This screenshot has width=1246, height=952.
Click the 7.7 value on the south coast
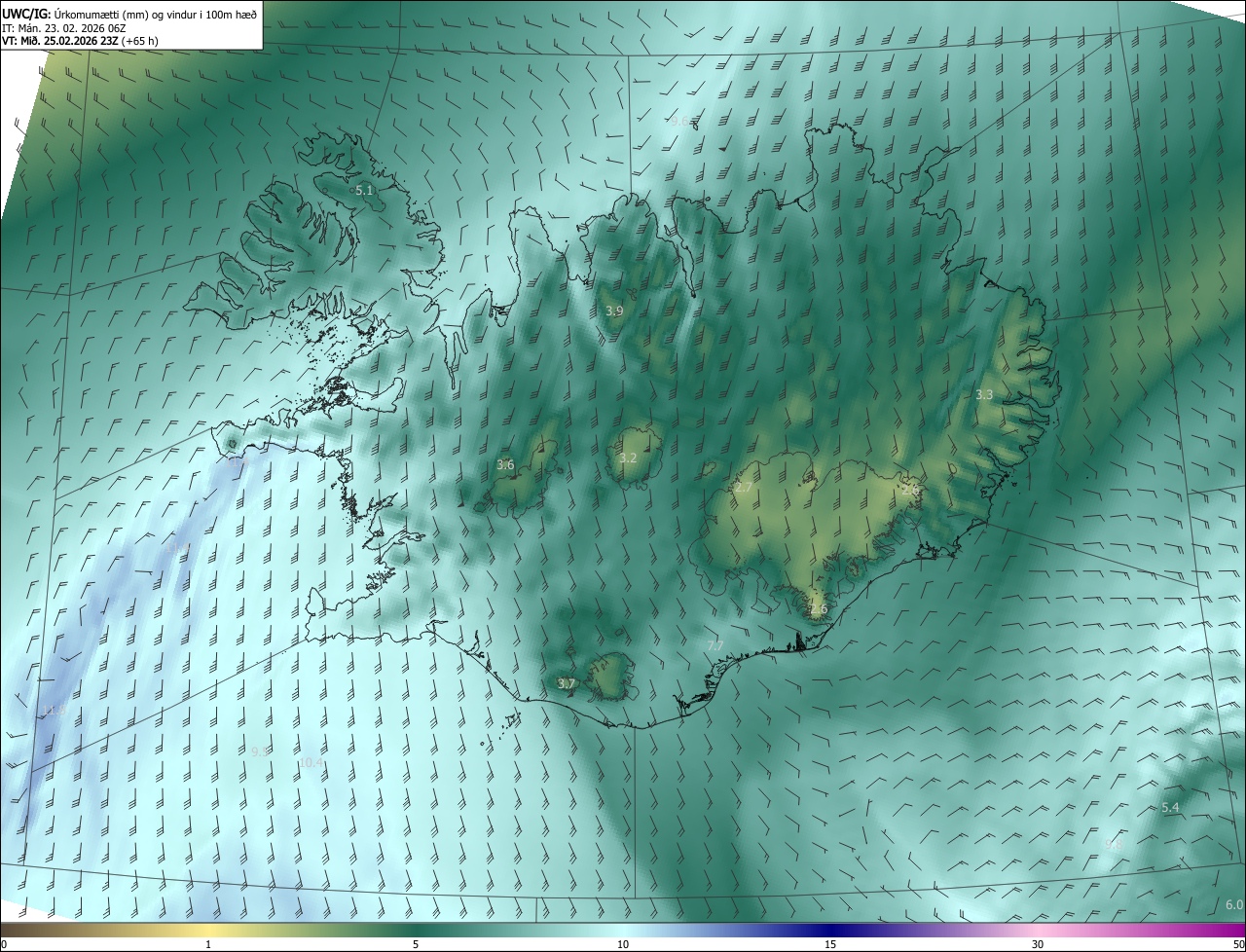point(715,646)
